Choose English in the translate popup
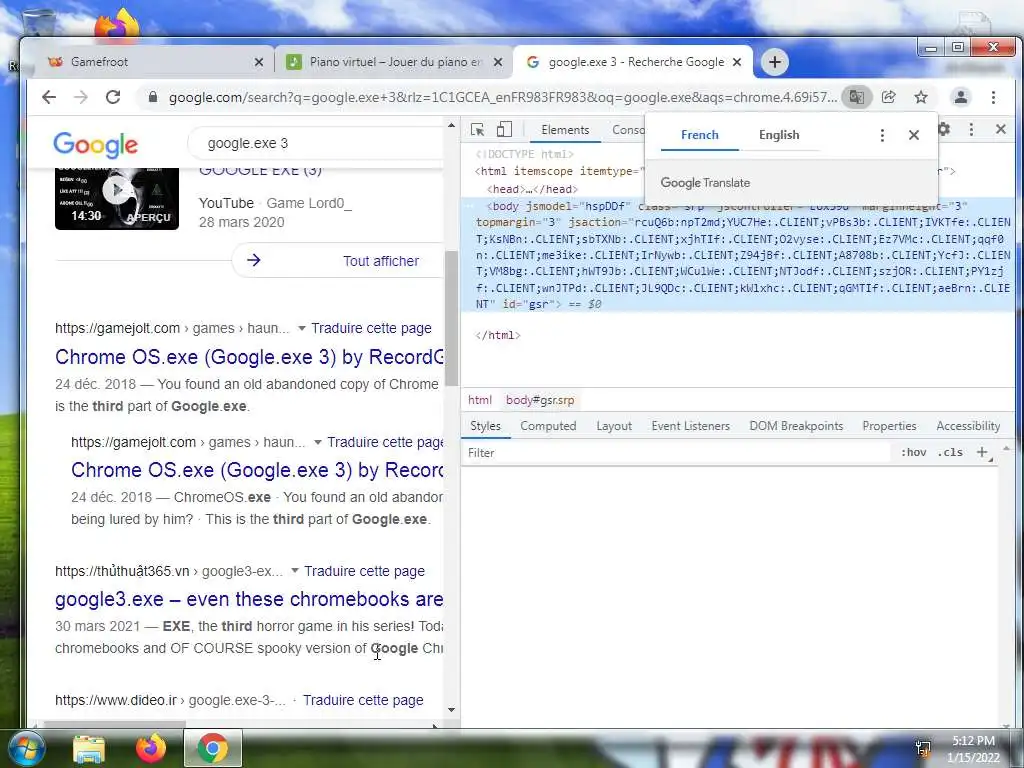The width and height of the screenshot is (1024, 768). pos(778,135)
